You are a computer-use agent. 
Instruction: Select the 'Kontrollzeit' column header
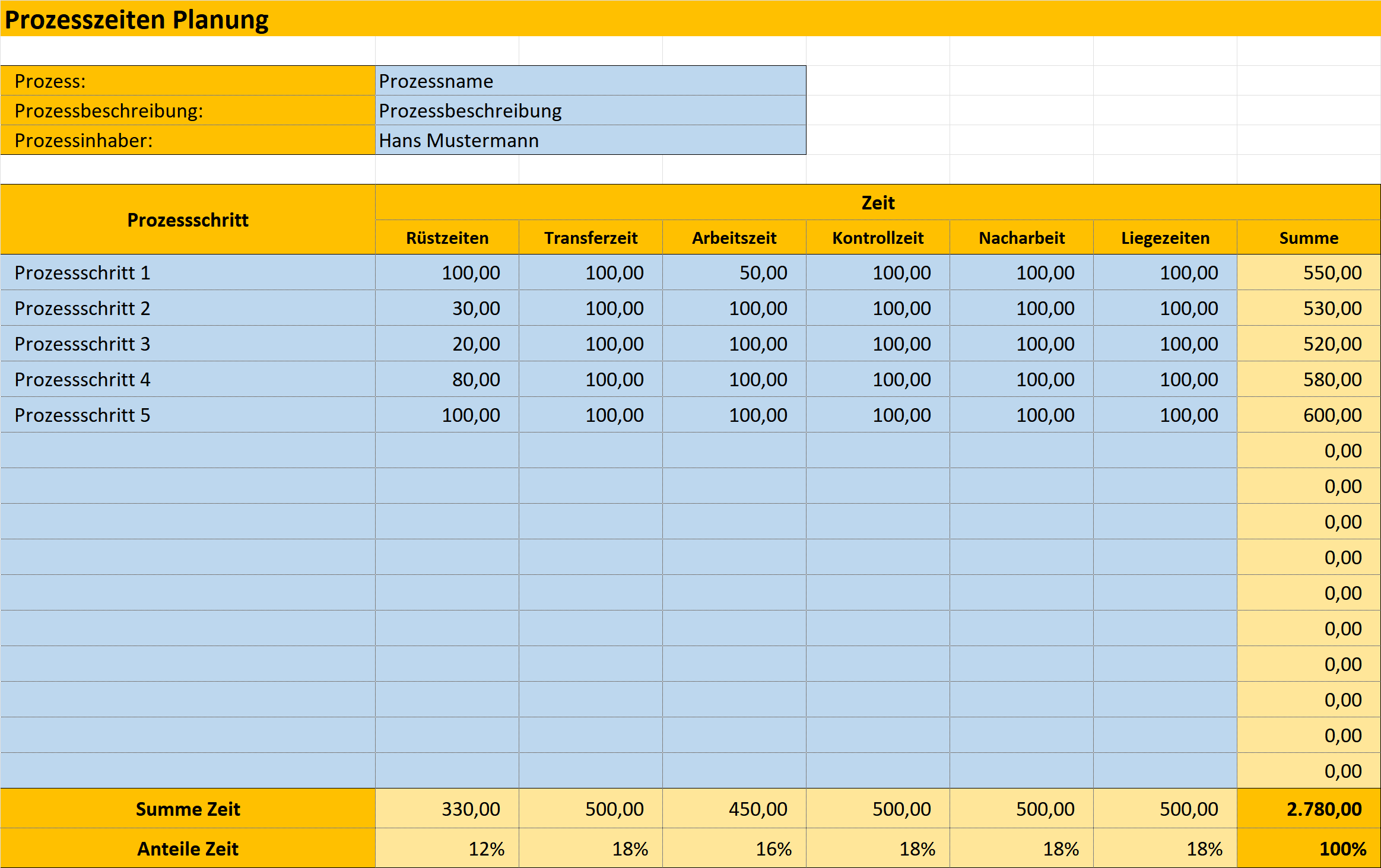pos(878,237)
